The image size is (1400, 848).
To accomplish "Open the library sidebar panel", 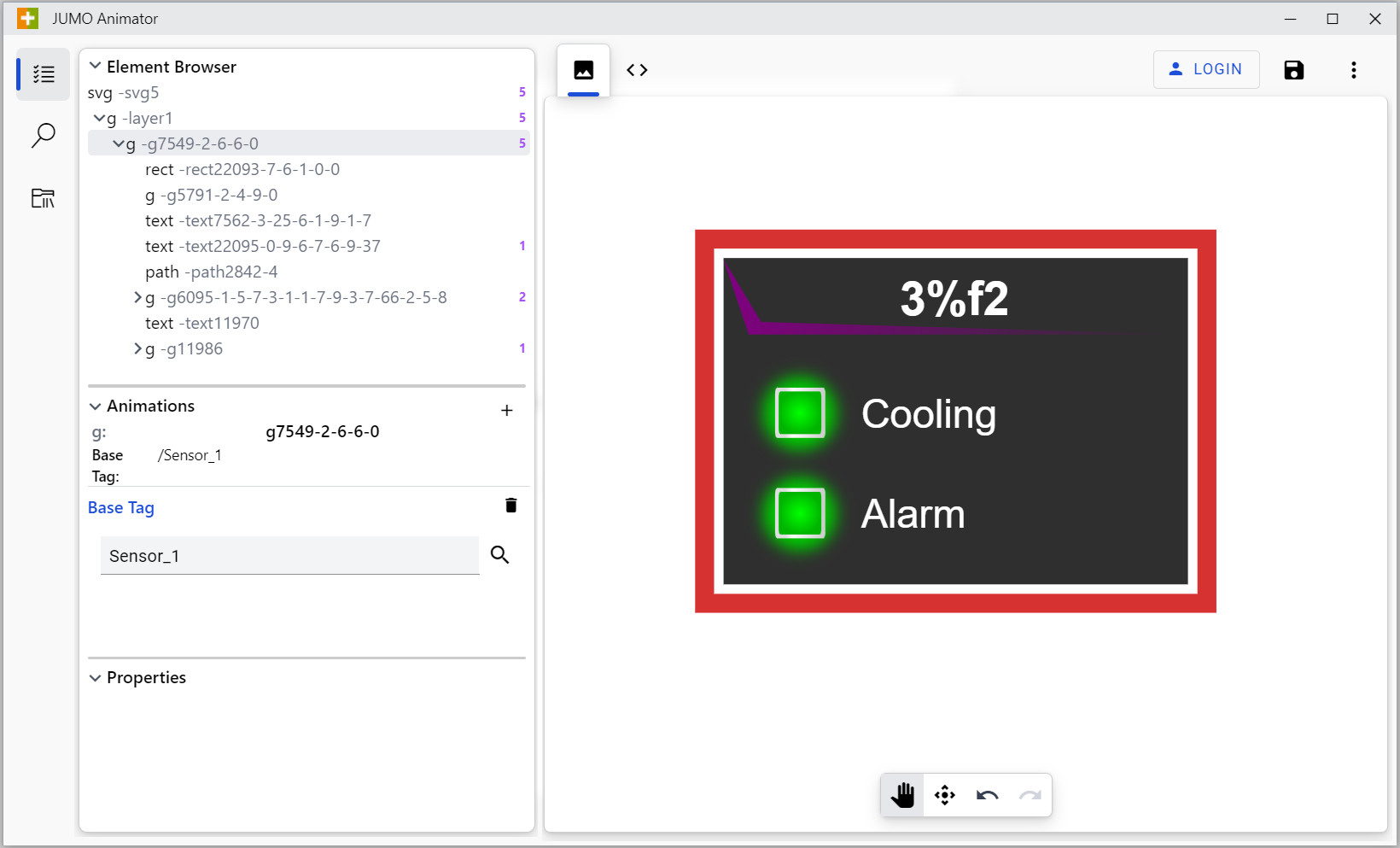I will 44,198.
